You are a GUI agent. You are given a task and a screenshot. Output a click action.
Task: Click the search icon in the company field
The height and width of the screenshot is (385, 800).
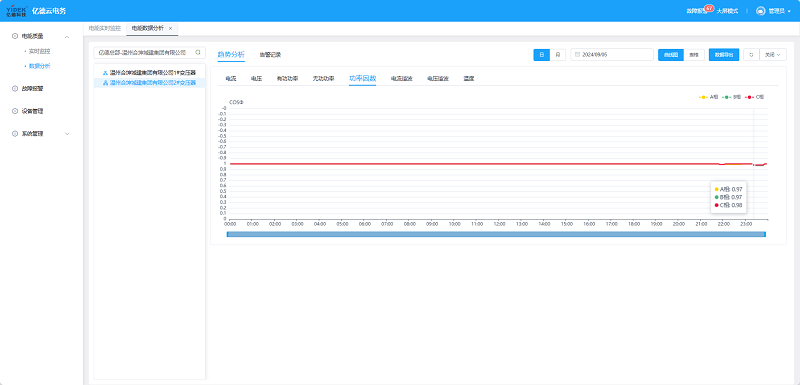click(x=198, y=53)
